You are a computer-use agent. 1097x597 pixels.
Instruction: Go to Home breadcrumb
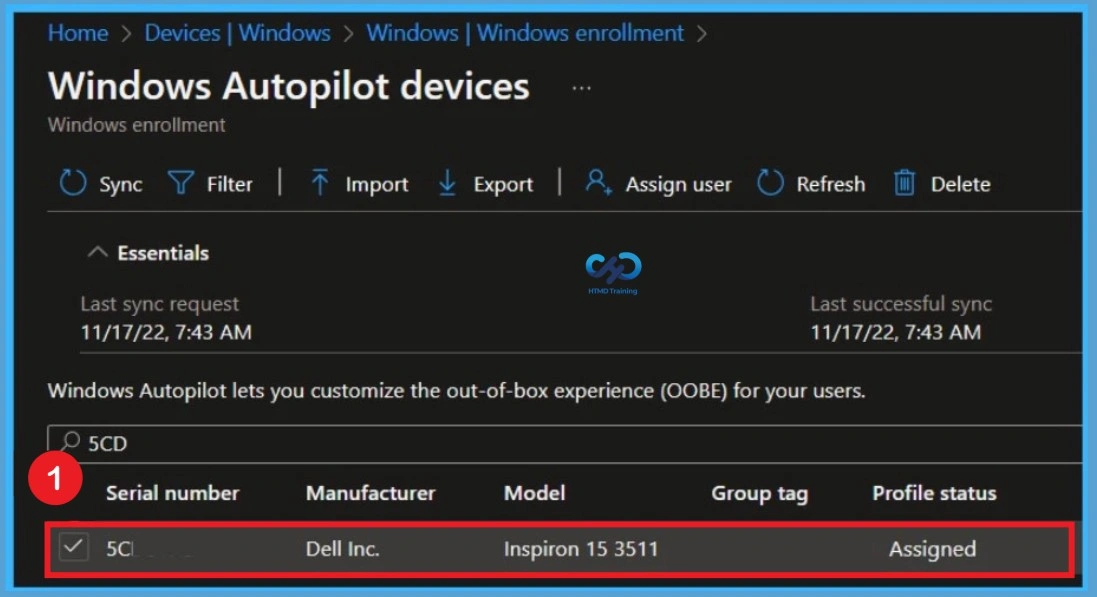pyautogui.click(x=78, y=33)
